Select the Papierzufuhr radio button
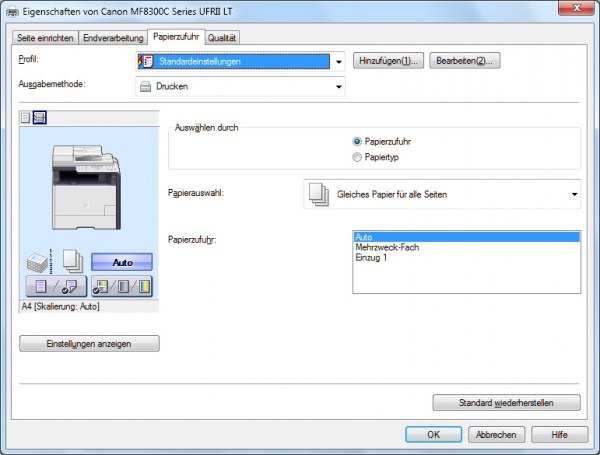 tap(358, 142)
